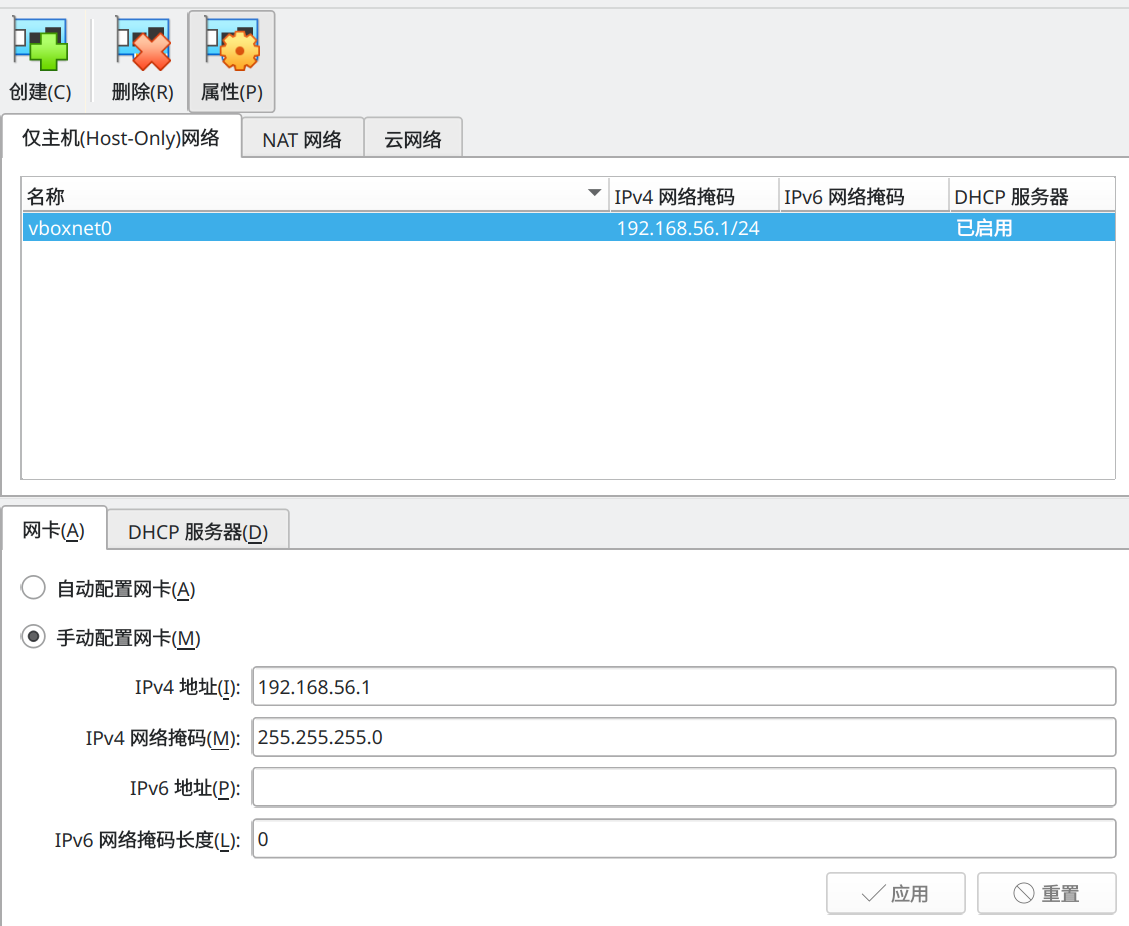Click the 应用 apply button
Viewport: 1129px width, 926px height.
point(896,893)
